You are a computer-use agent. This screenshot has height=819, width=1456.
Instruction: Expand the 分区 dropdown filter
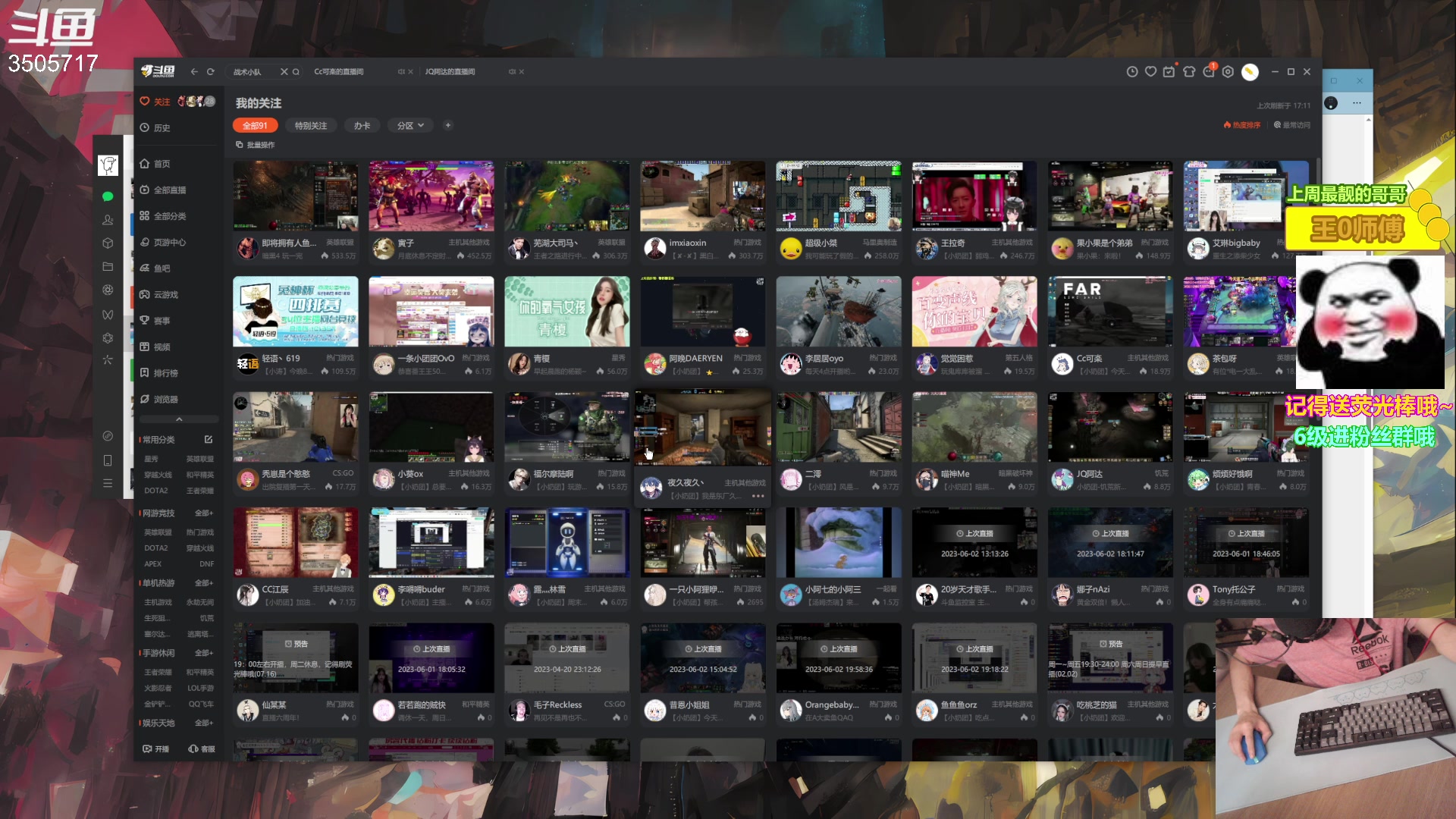[410, 126]
